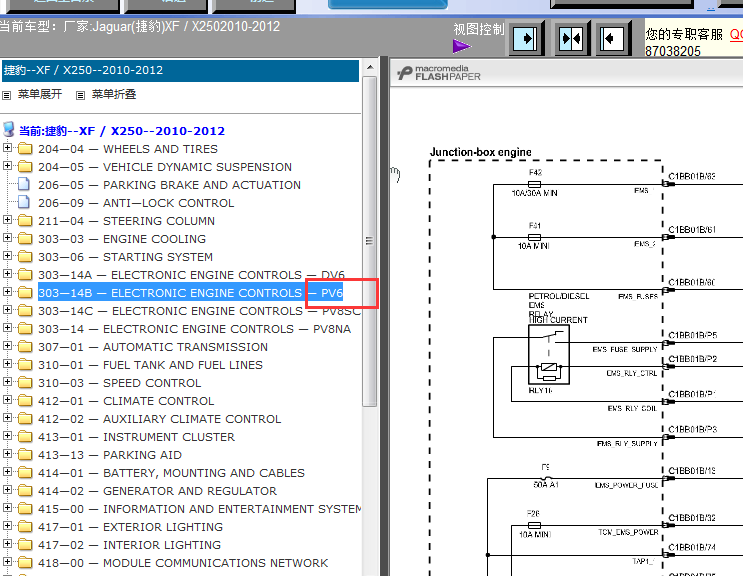743x576 pixels.
Task: Select 307-01 Automatic Transmission item
Action: 153,347
